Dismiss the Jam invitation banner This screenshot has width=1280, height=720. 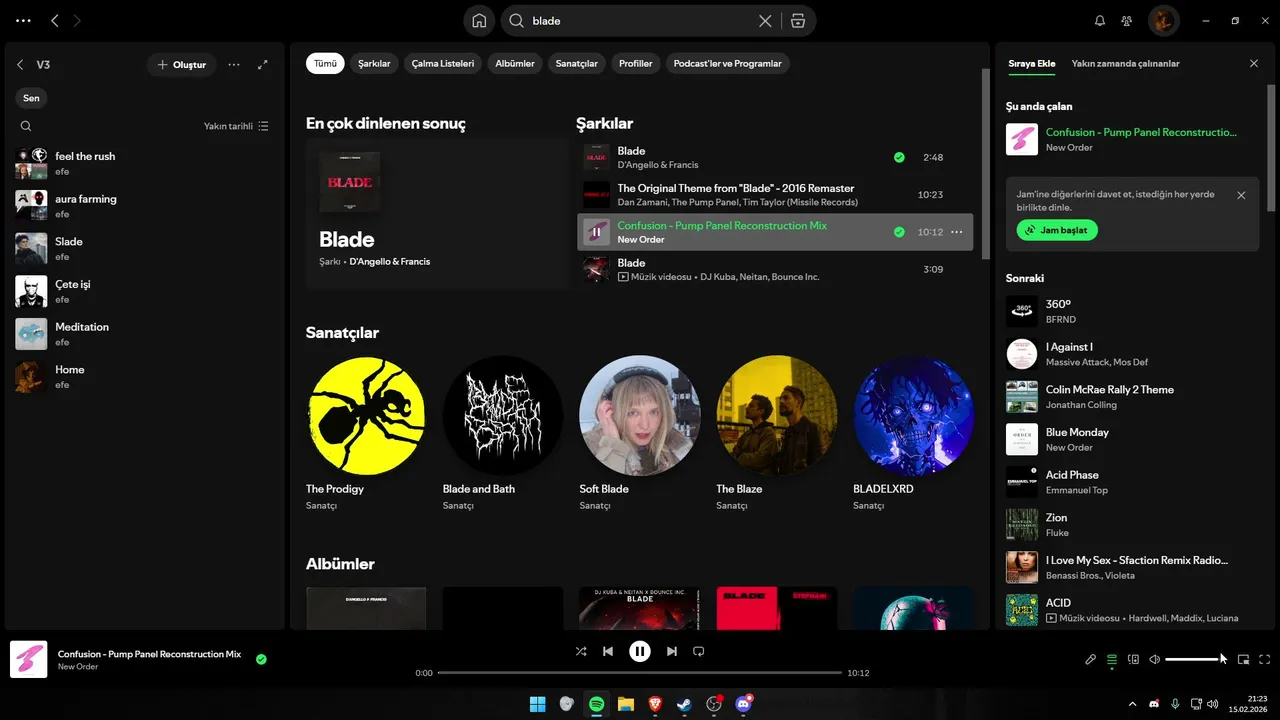(x=1241, y=196)
